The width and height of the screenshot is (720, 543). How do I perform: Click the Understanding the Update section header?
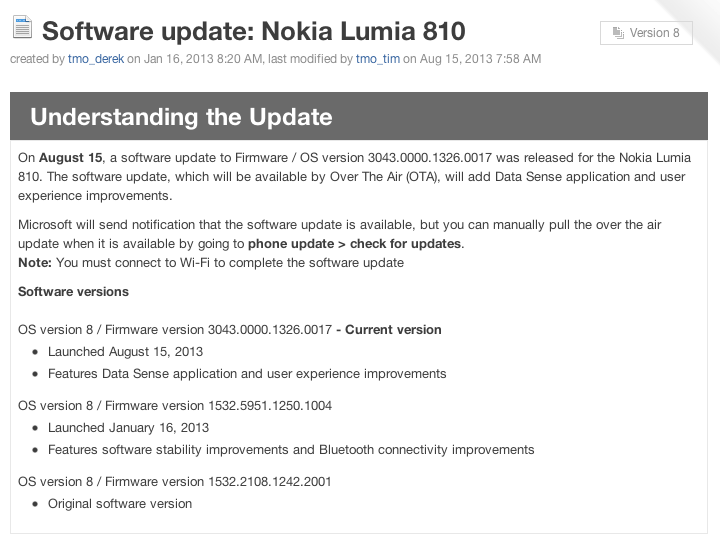(x=181, y=116)
